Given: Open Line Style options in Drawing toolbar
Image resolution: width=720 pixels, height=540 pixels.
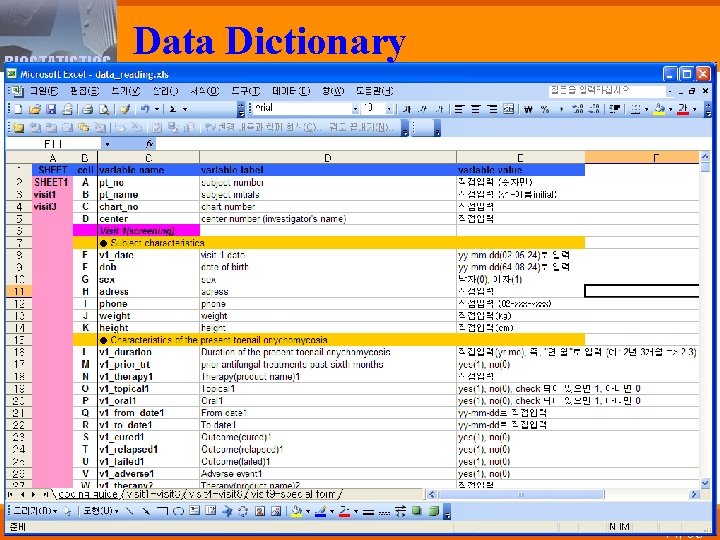Looking at the screenshot, I should [368, 512].
